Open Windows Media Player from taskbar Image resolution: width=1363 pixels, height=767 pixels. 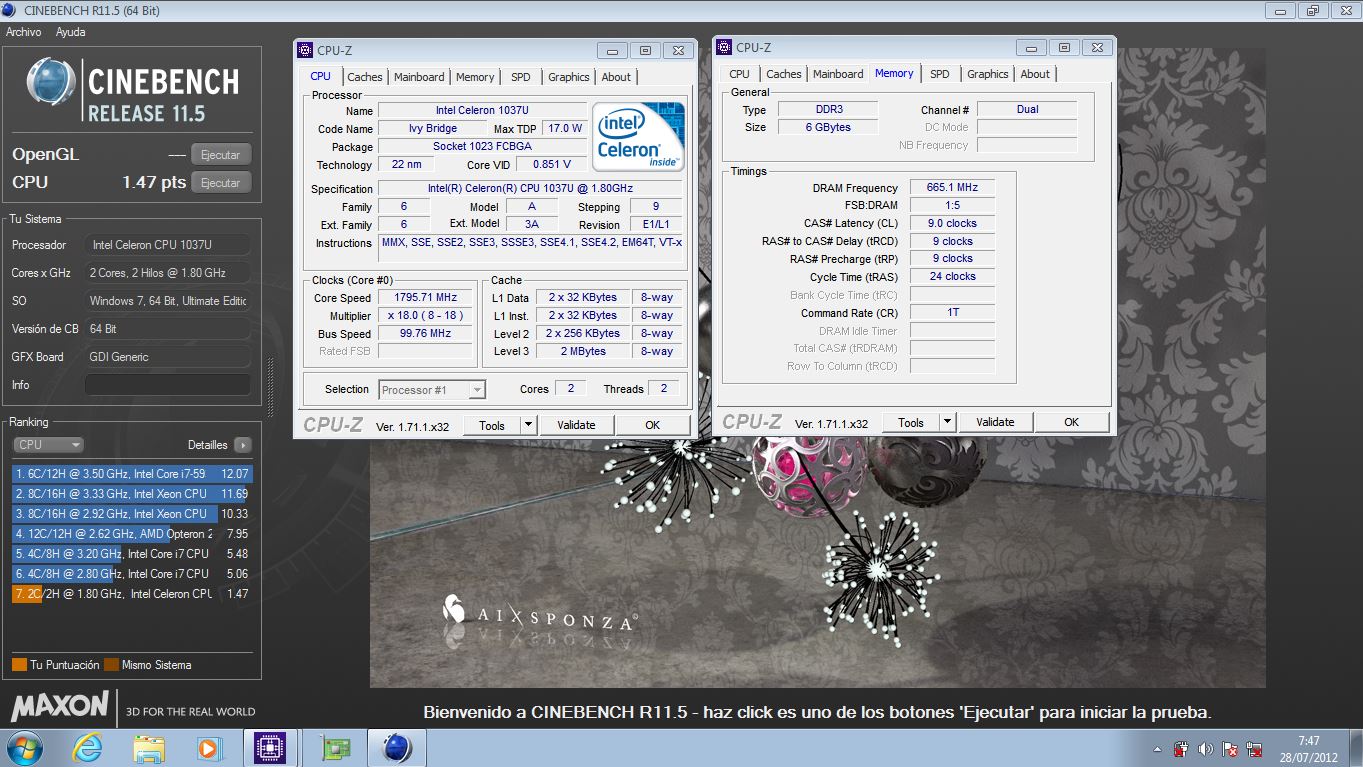coord(209,748)
